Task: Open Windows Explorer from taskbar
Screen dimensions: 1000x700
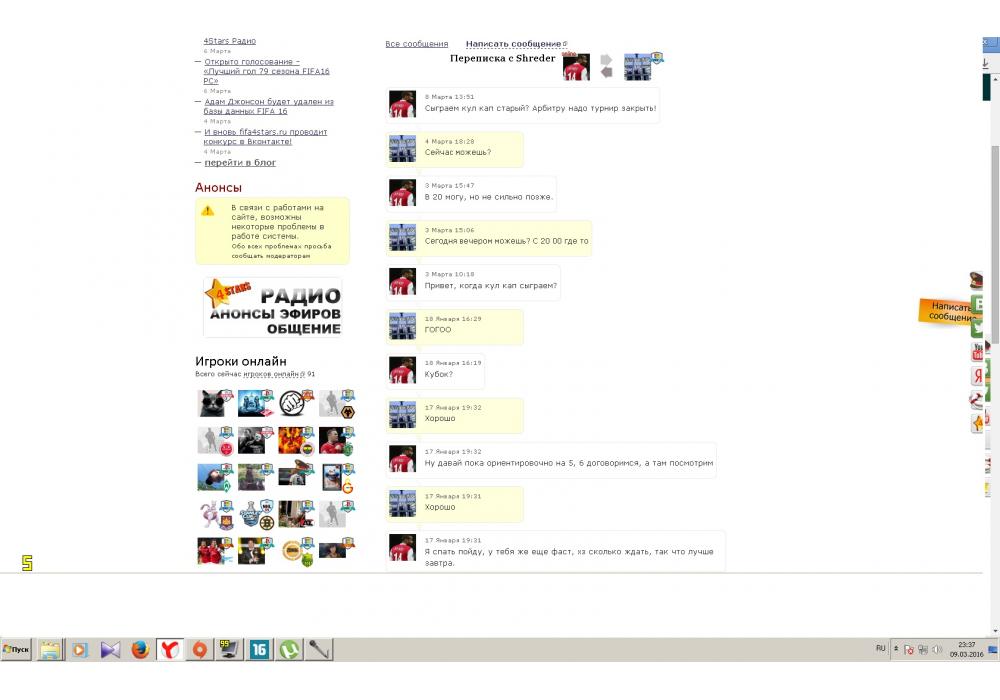Action: point(50,650)
